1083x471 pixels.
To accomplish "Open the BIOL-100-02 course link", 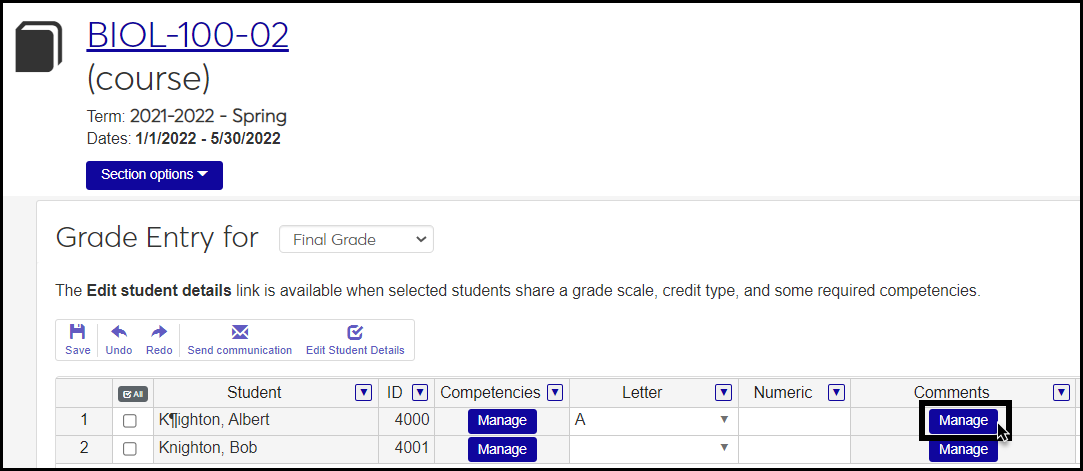I will point(188,35).
